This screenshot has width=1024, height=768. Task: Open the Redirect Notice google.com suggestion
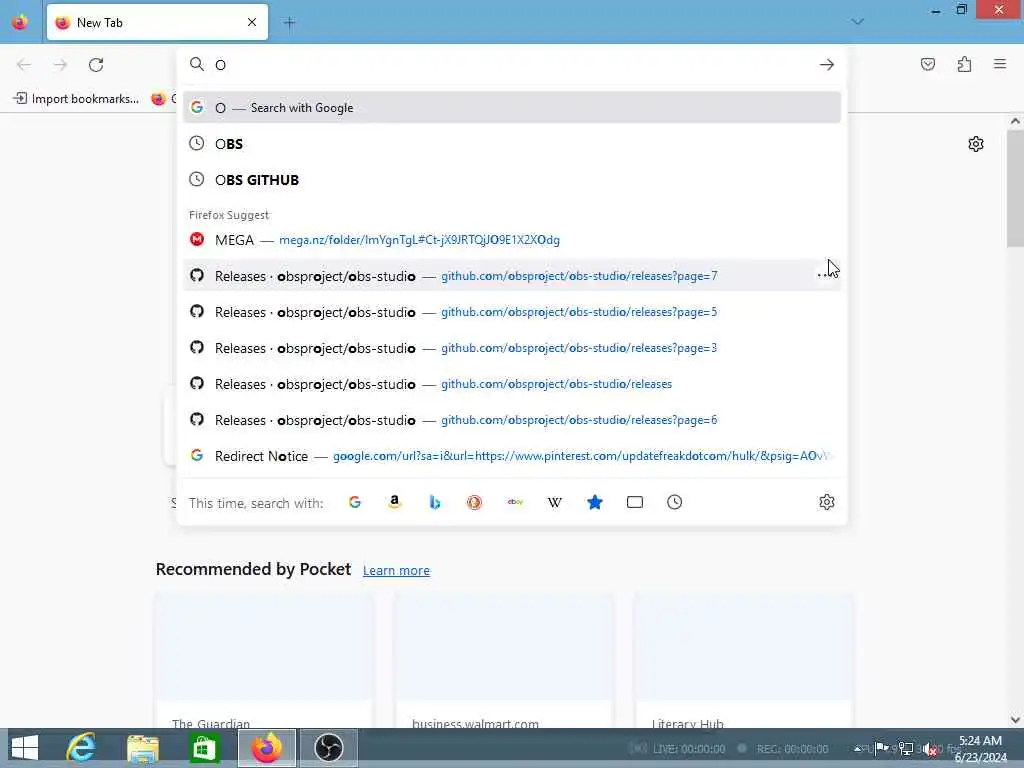click(512, 455)
